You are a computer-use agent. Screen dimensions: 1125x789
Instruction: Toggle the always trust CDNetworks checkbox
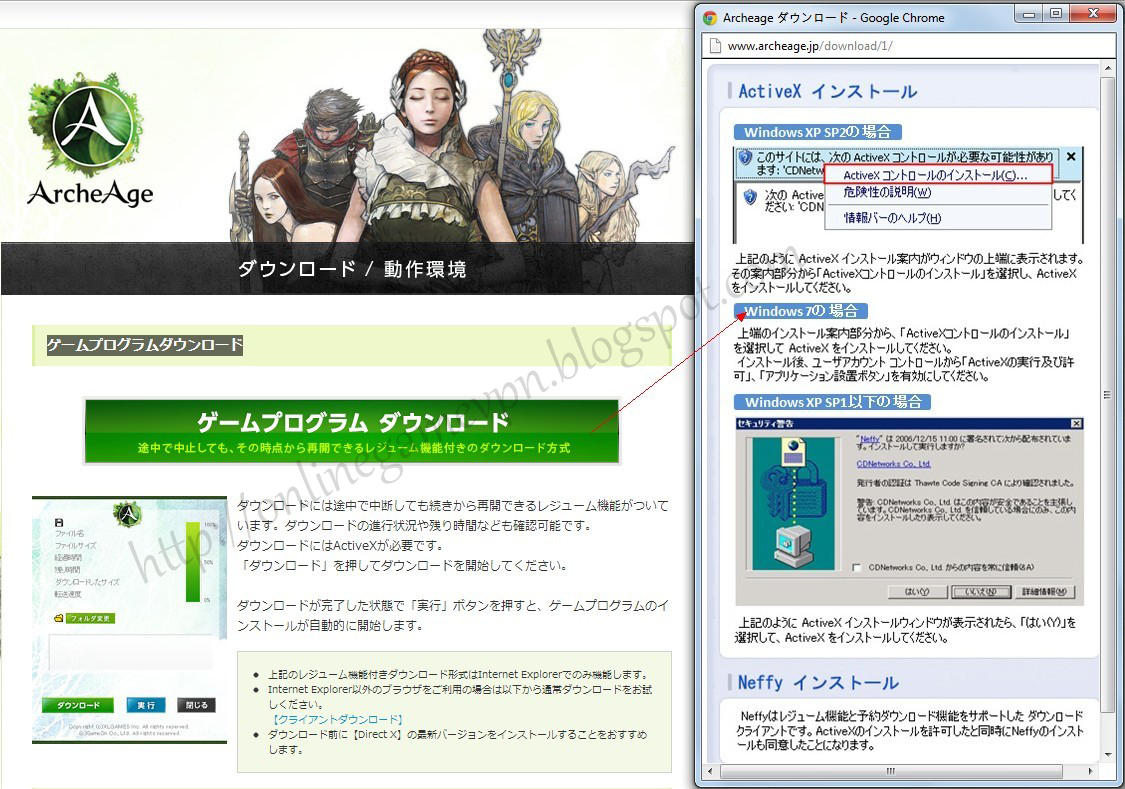[856, 567]
